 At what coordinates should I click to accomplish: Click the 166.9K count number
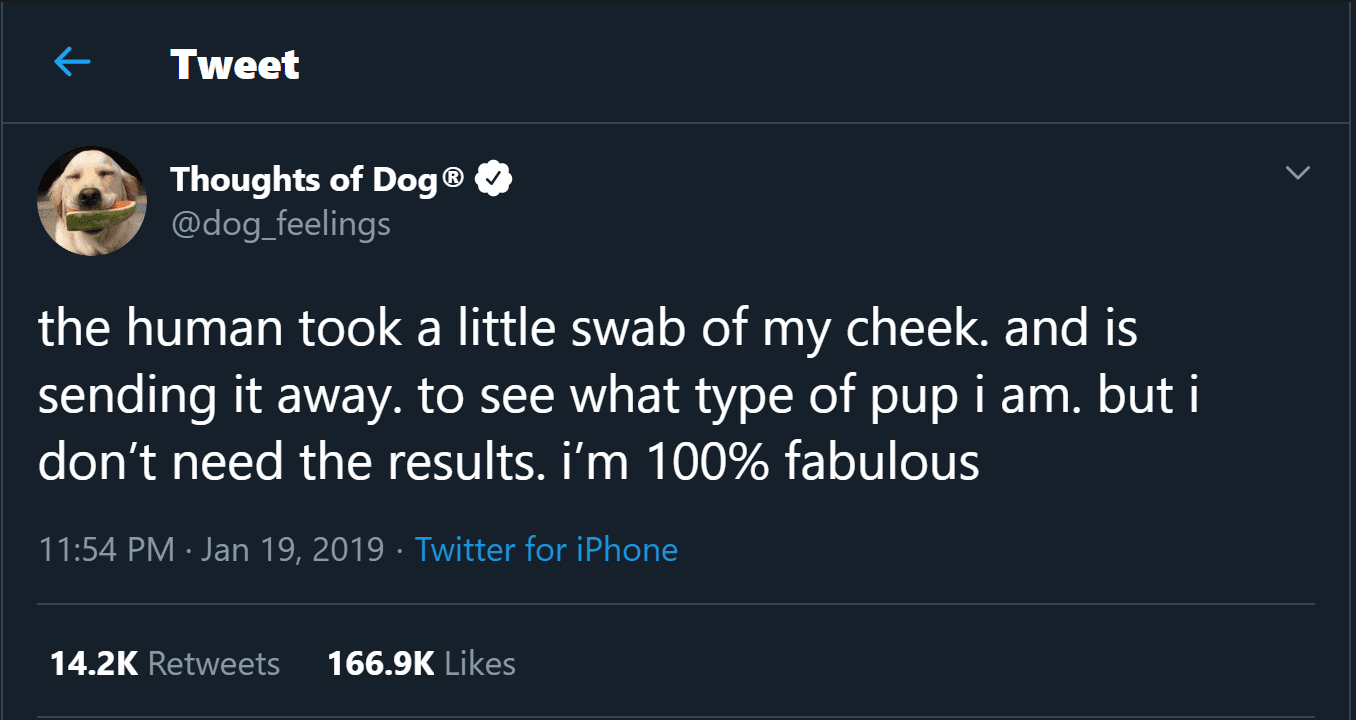click(380, 664)
